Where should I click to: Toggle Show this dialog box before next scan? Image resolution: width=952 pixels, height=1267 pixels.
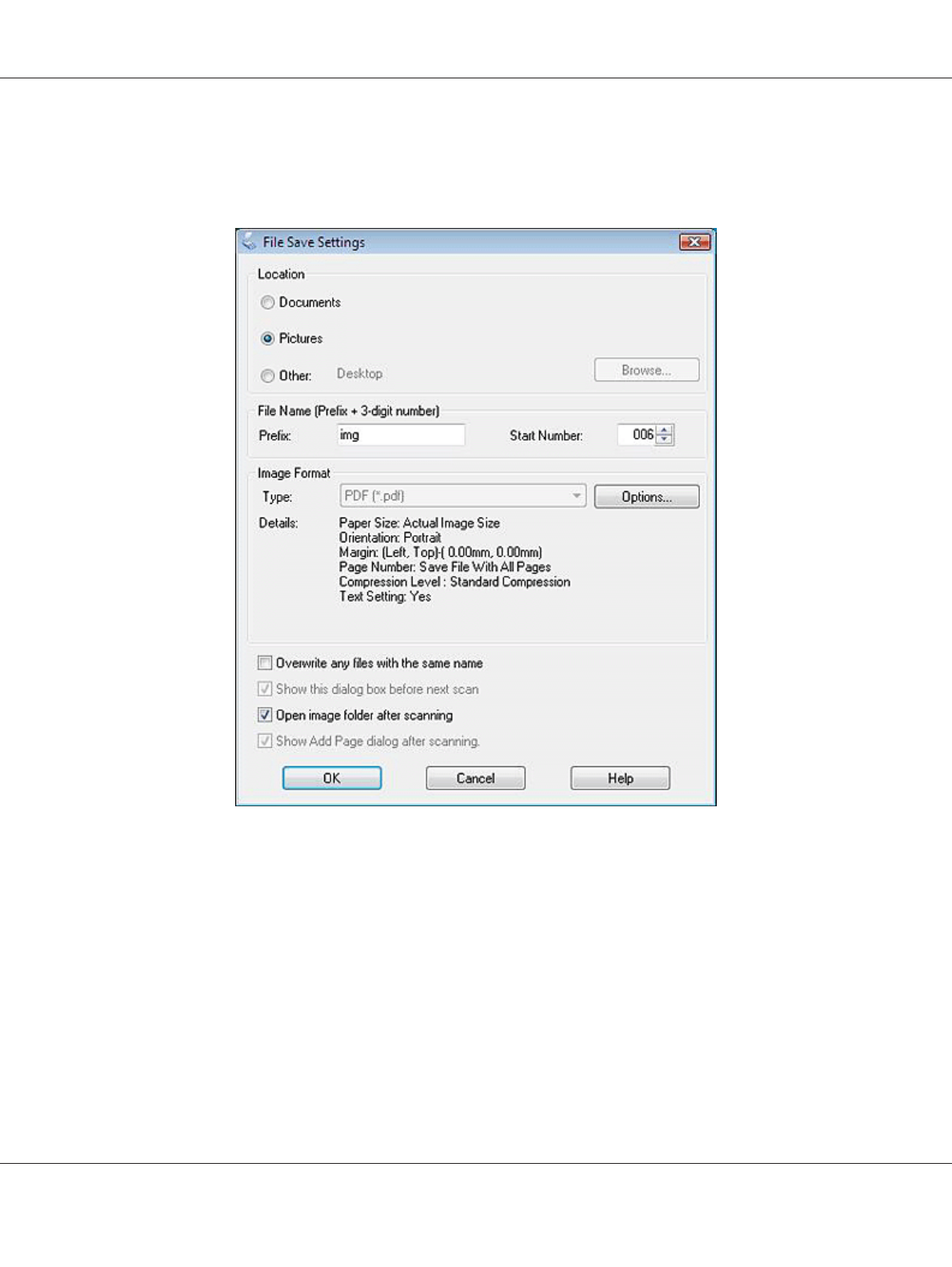pyautogui.click(x=265, y=689)
